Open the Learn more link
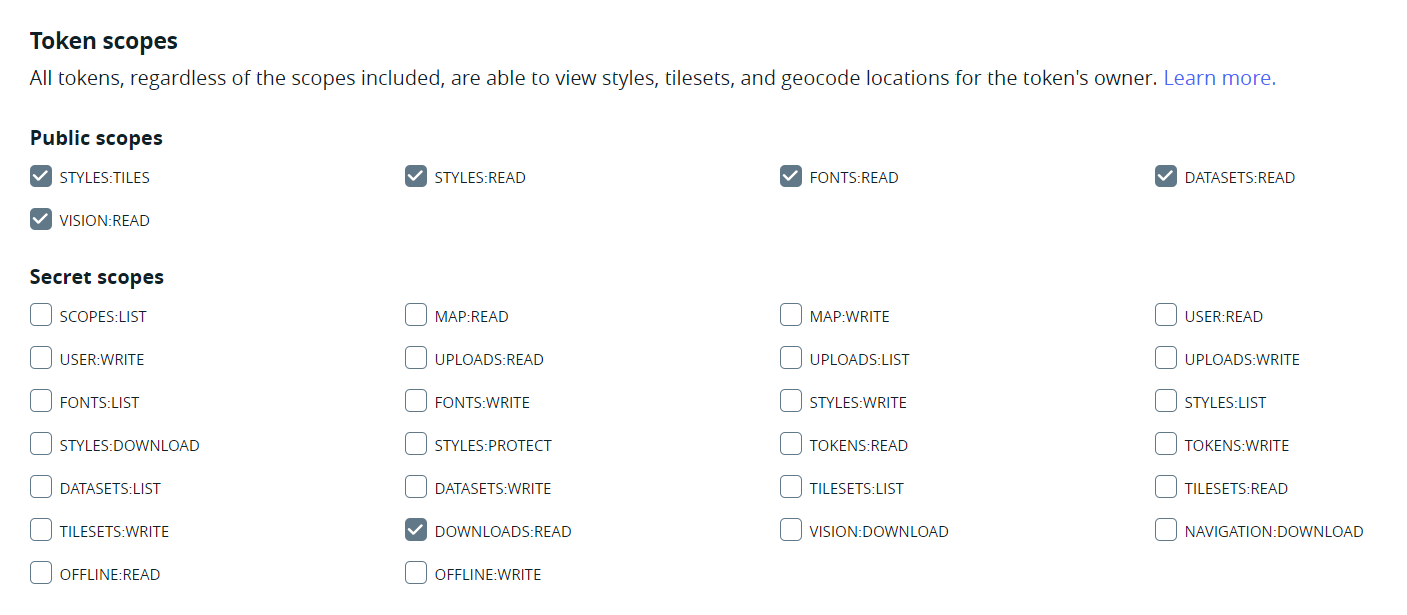 click(1219, 78)
